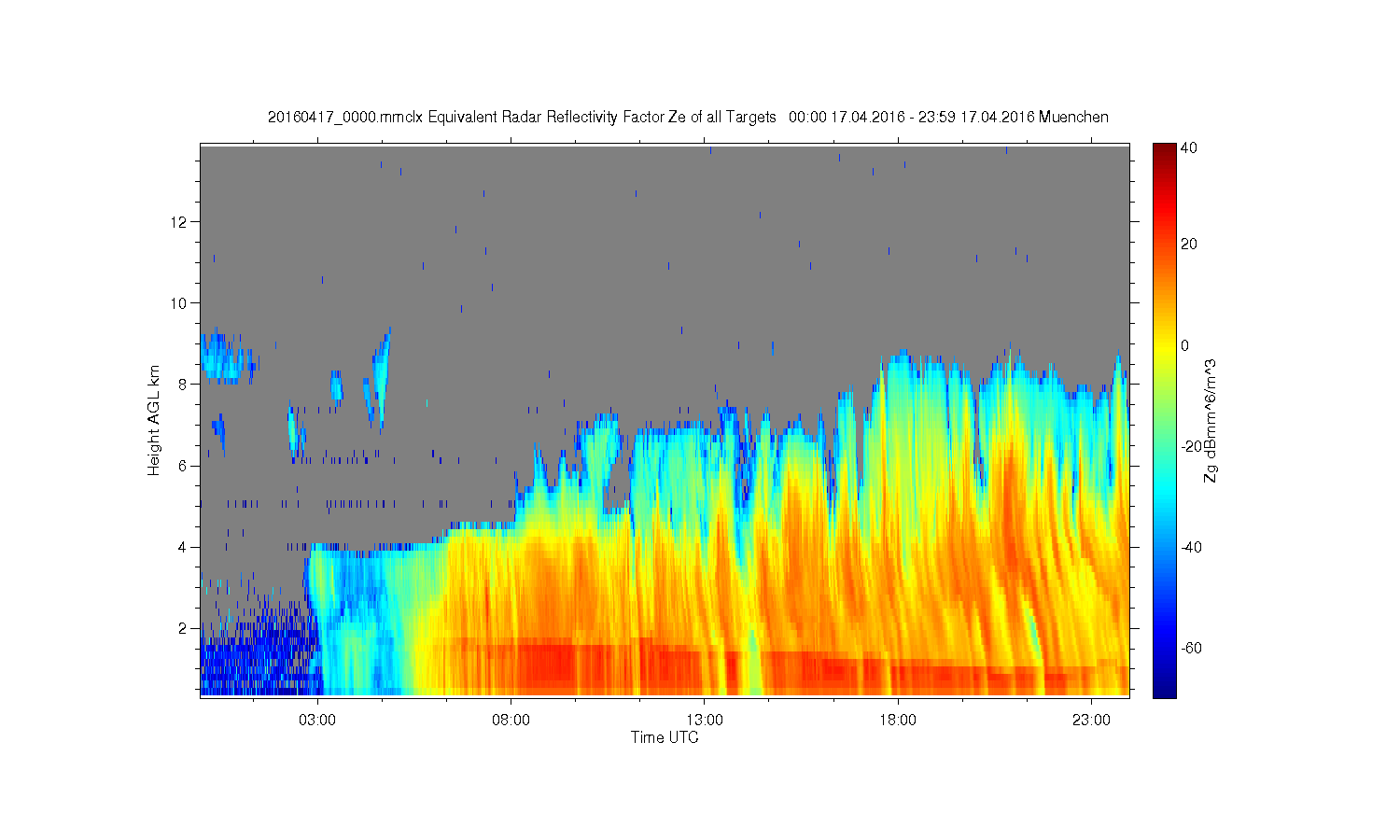Click the colorbar label '-60'

[x=1191, y=648]
